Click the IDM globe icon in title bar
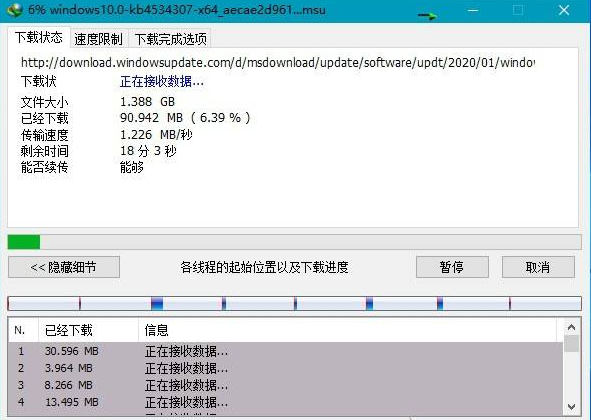The image size is (591, 420). pos(15,10)
